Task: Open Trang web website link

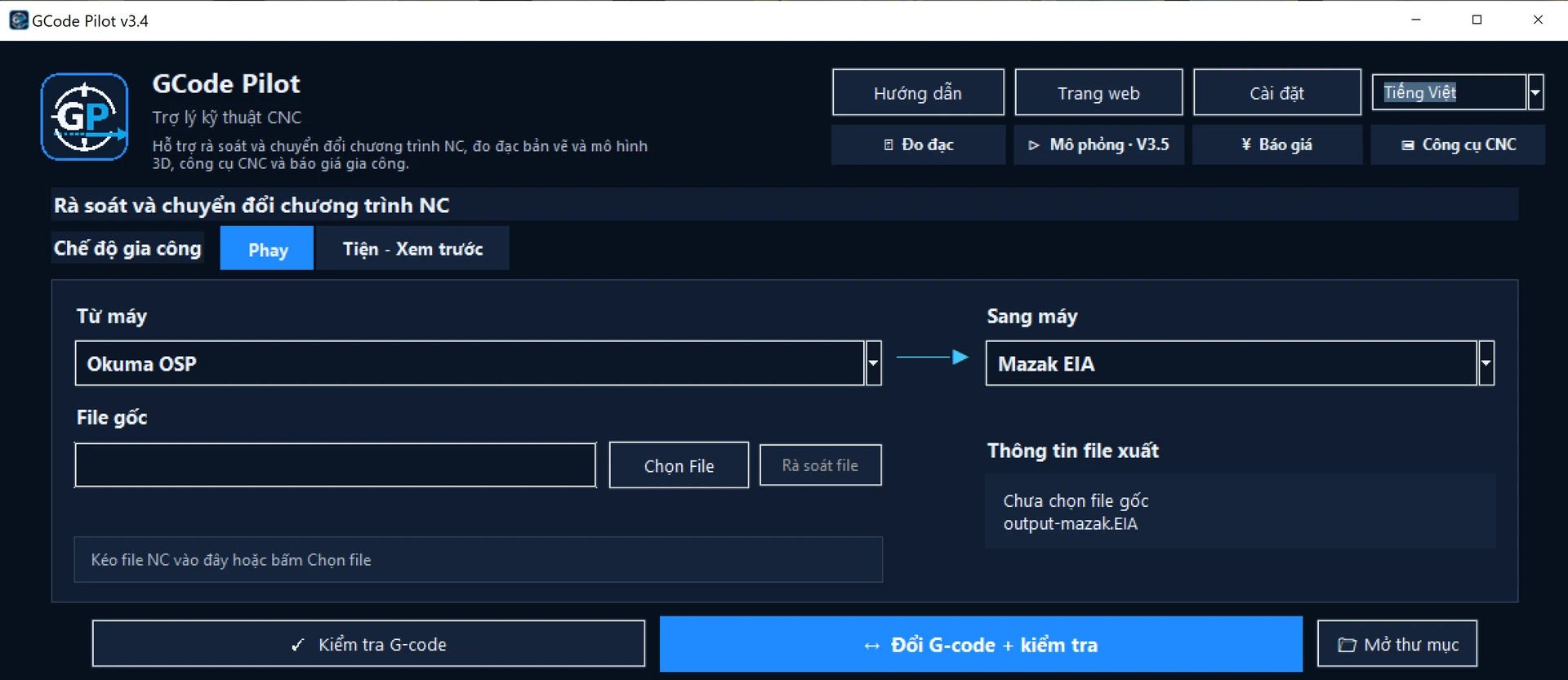Action: click(1098, 92)
